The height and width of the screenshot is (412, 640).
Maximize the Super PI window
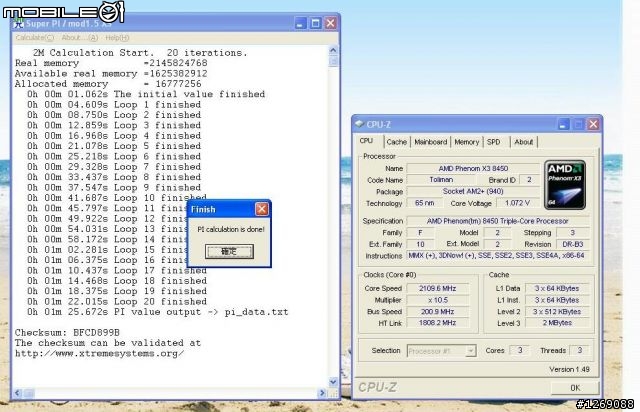[x=316, y=23]
